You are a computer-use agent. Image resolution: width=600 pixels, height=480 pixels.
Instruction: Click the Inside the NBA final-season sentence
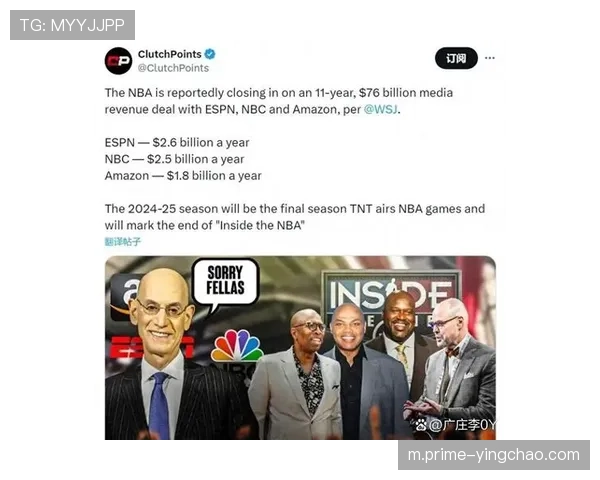(295, 217)
